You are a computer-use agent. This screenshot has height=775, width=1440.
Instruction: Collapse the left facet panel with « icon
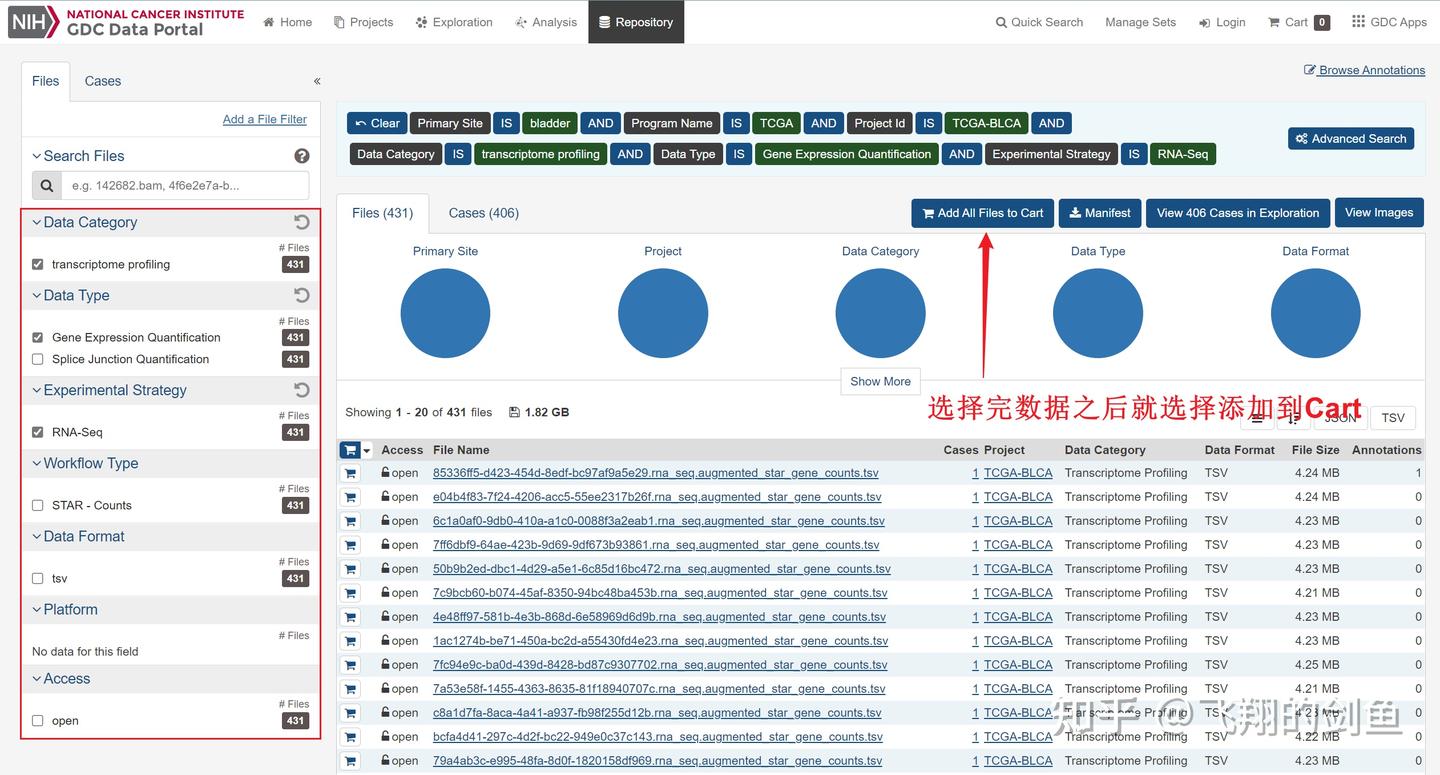pos(317,81)
